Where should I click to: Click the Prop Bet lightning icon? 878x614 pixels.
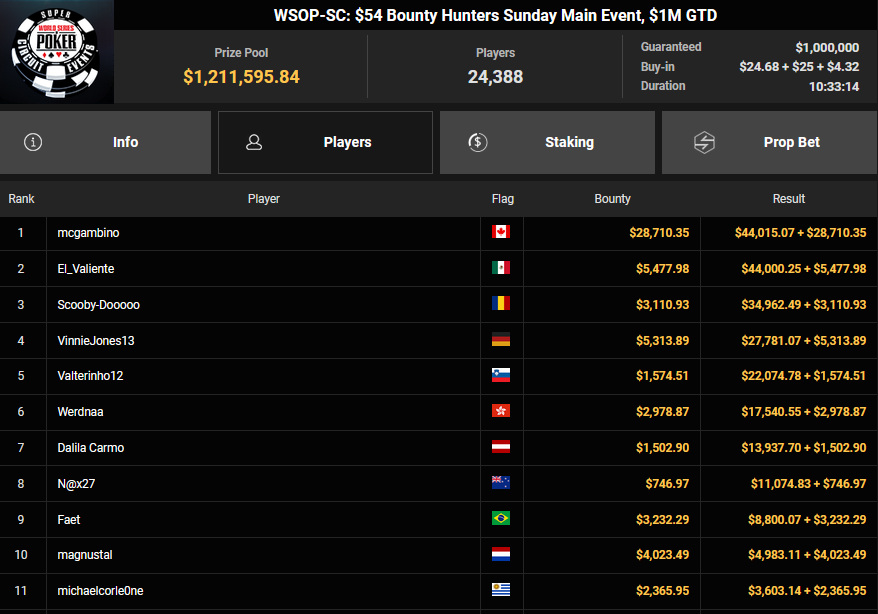(x=704, y=142)
